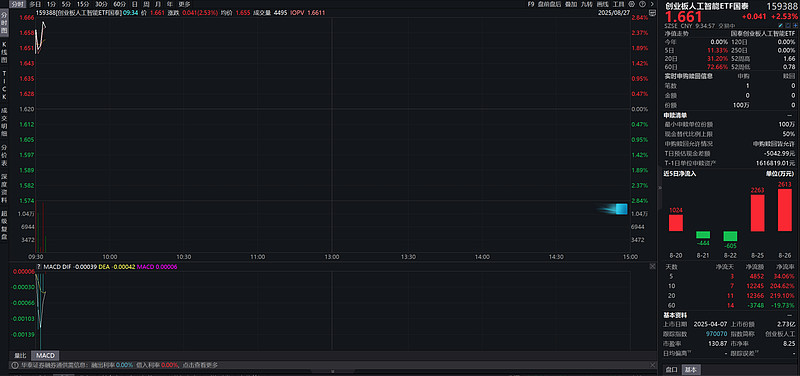Click the blue plus icon to add watchlist
The image size is (800, 376).
795,25
